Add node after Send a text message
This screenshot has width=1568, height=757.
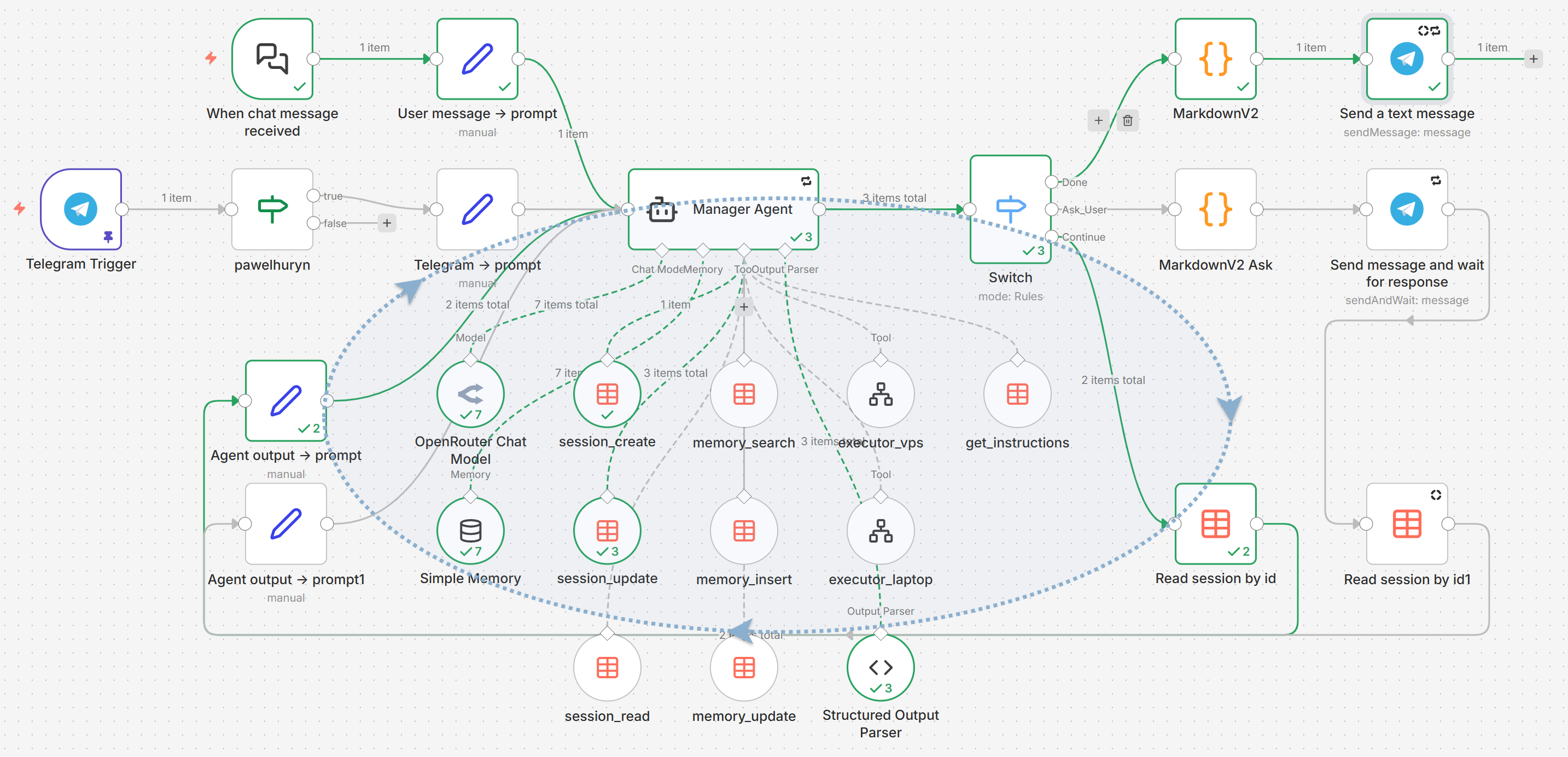tap(1534, 59)
